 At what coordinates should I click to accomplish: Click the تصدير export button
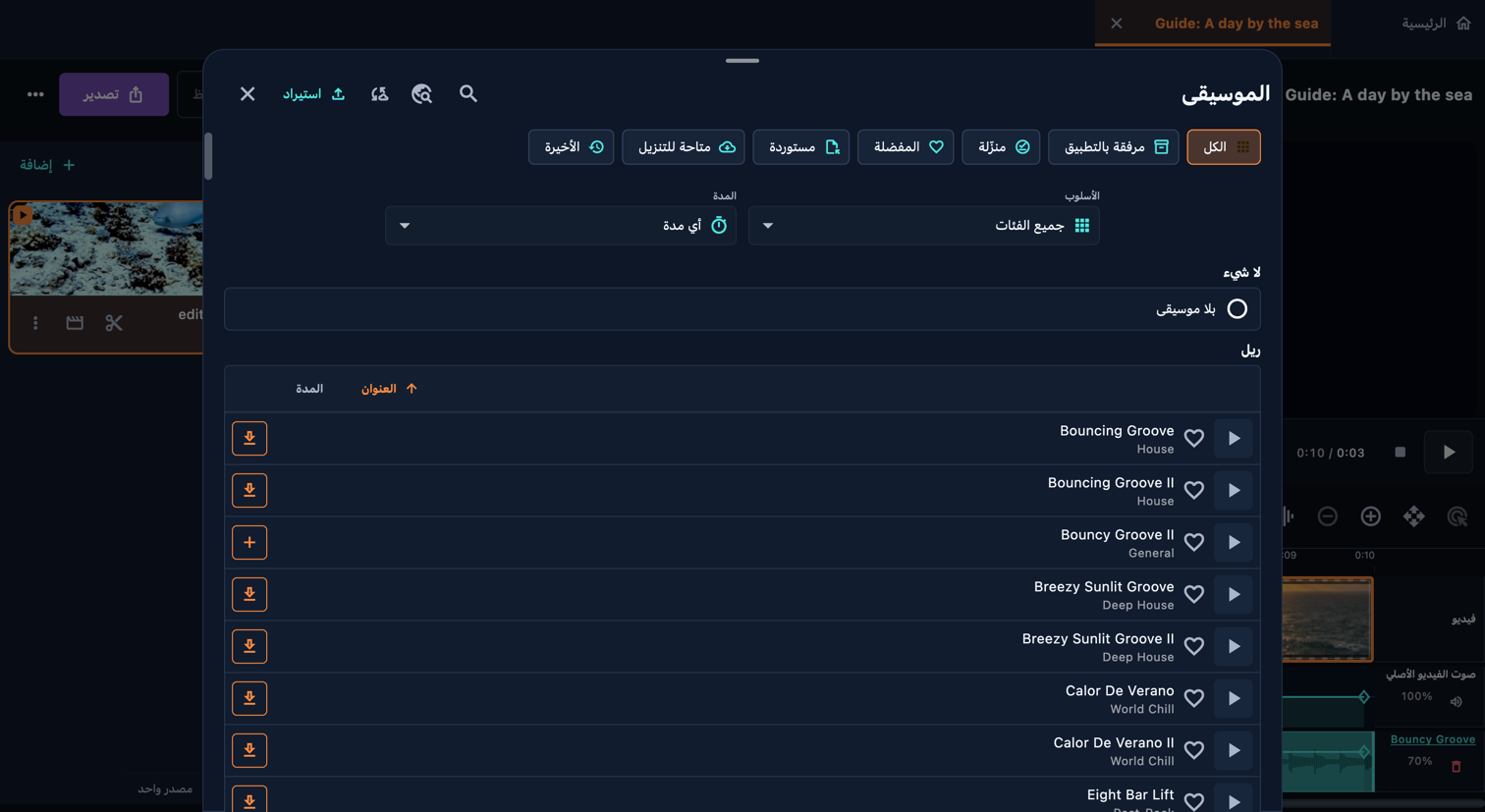(114, 94)
